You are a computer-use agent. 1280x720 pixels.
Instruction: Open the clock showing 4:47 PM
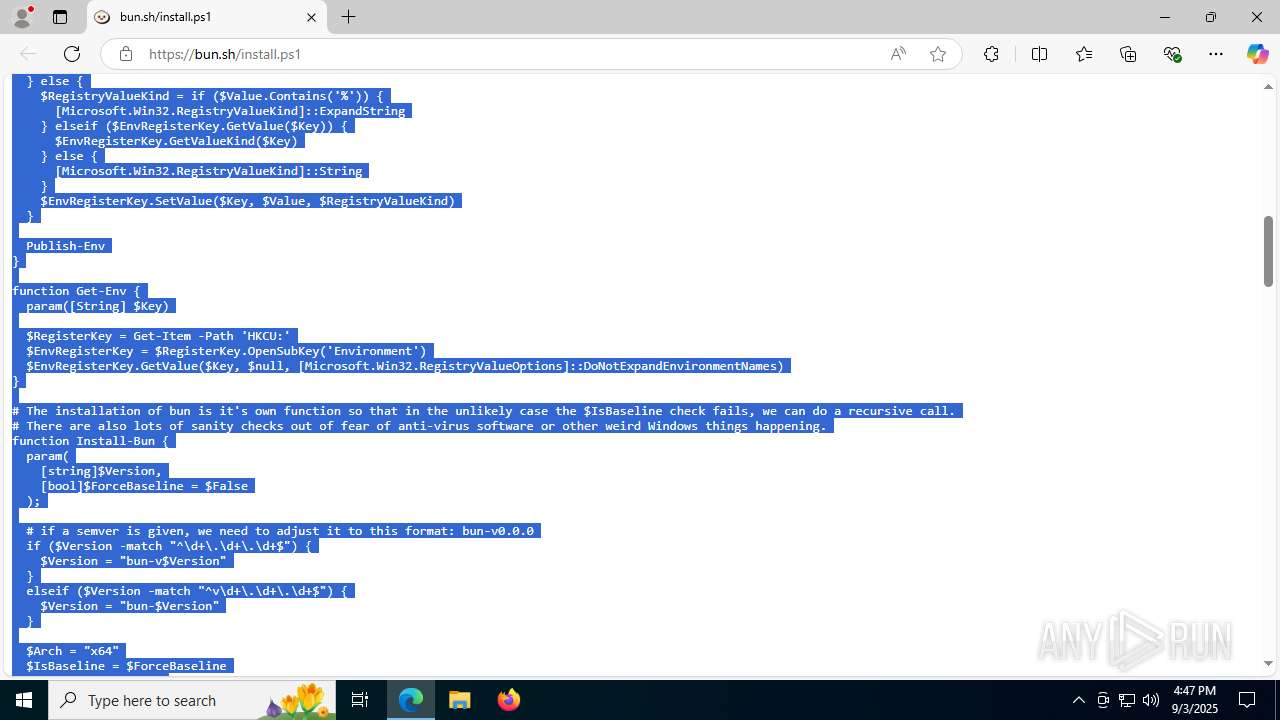[x=1195, y=700]
